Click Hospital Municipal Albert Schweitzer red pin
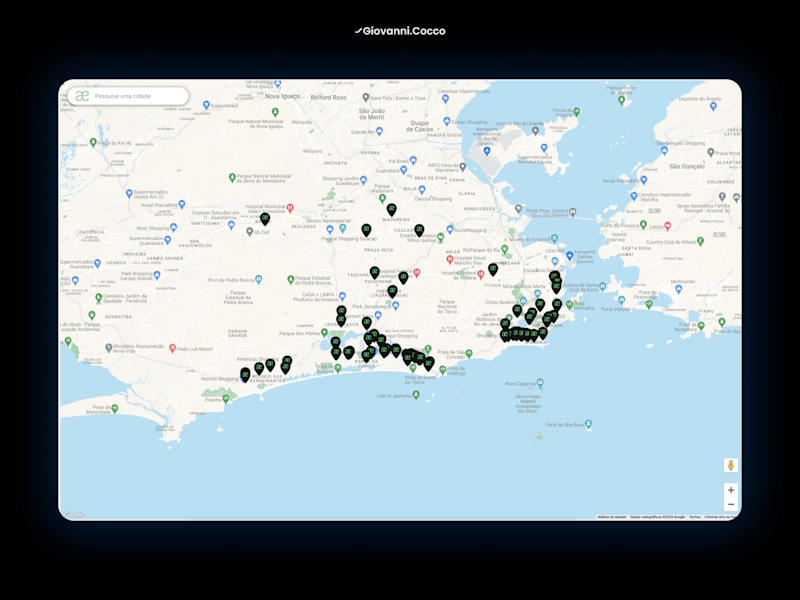This screenshot has width=800, height=600. (x=290, y=208)
